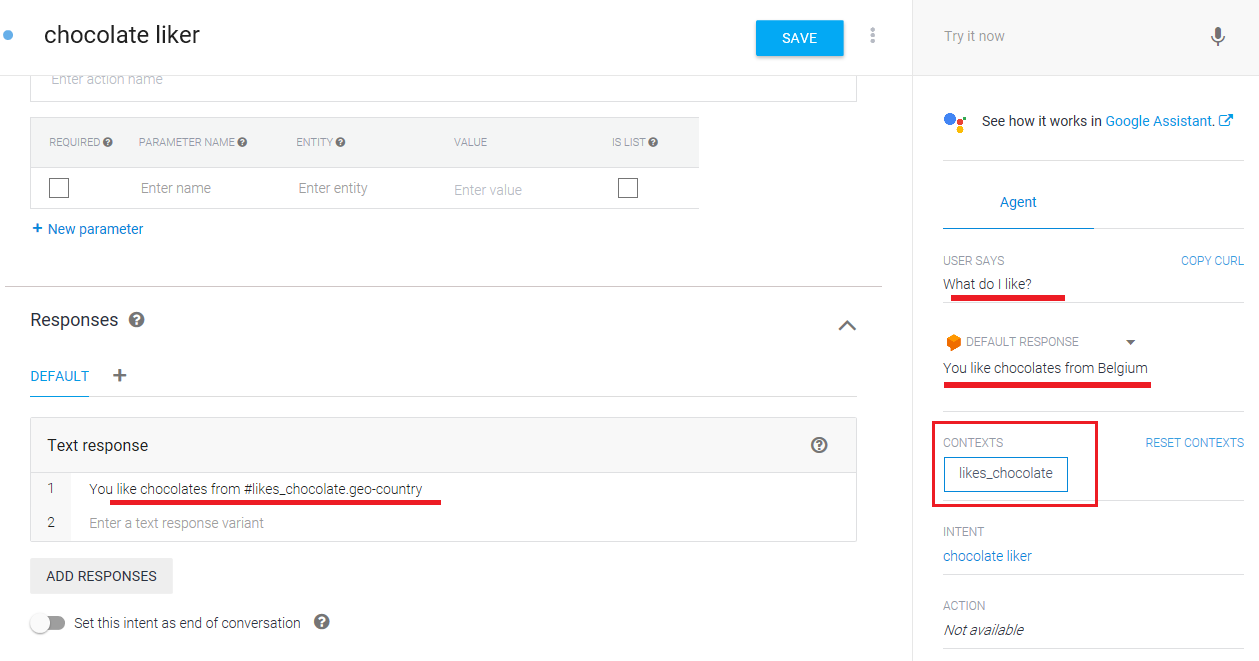Switch to the Agent tab
1259x661 pixels.
point(1018,202)
